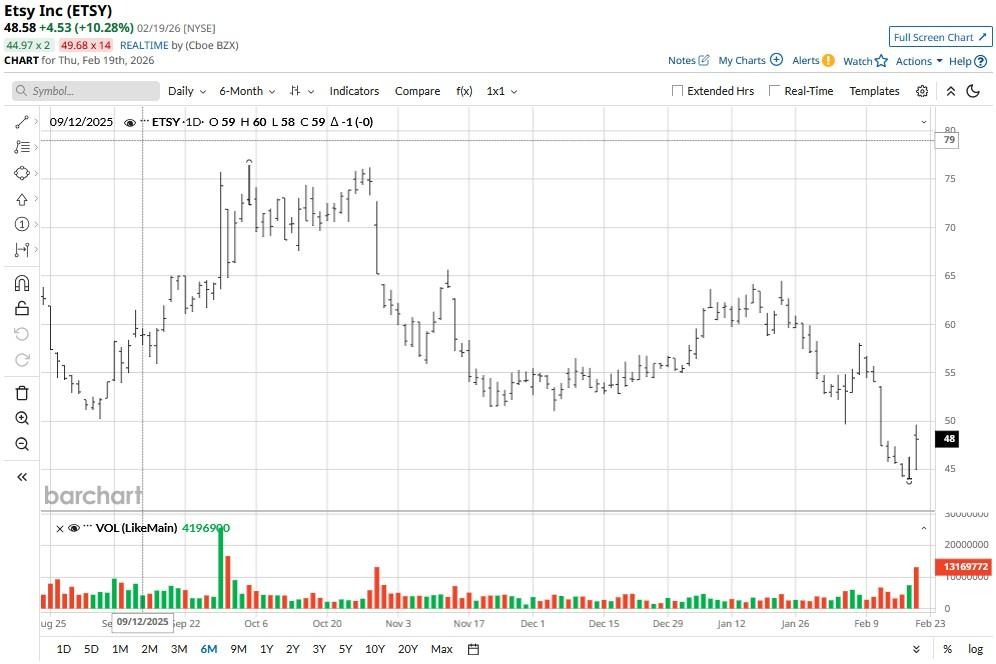
Task: Toggle the lock drawings padlock
Action: (22, 308)
